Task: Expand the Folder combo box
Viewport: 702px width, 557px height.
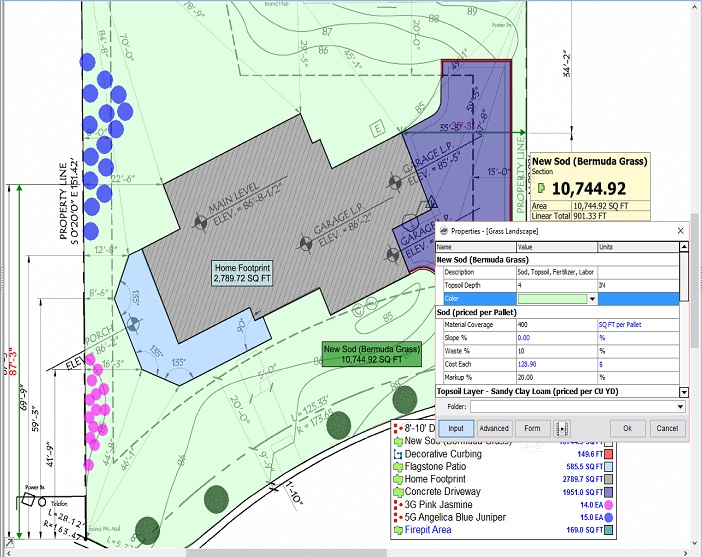Action: [680, 407]
